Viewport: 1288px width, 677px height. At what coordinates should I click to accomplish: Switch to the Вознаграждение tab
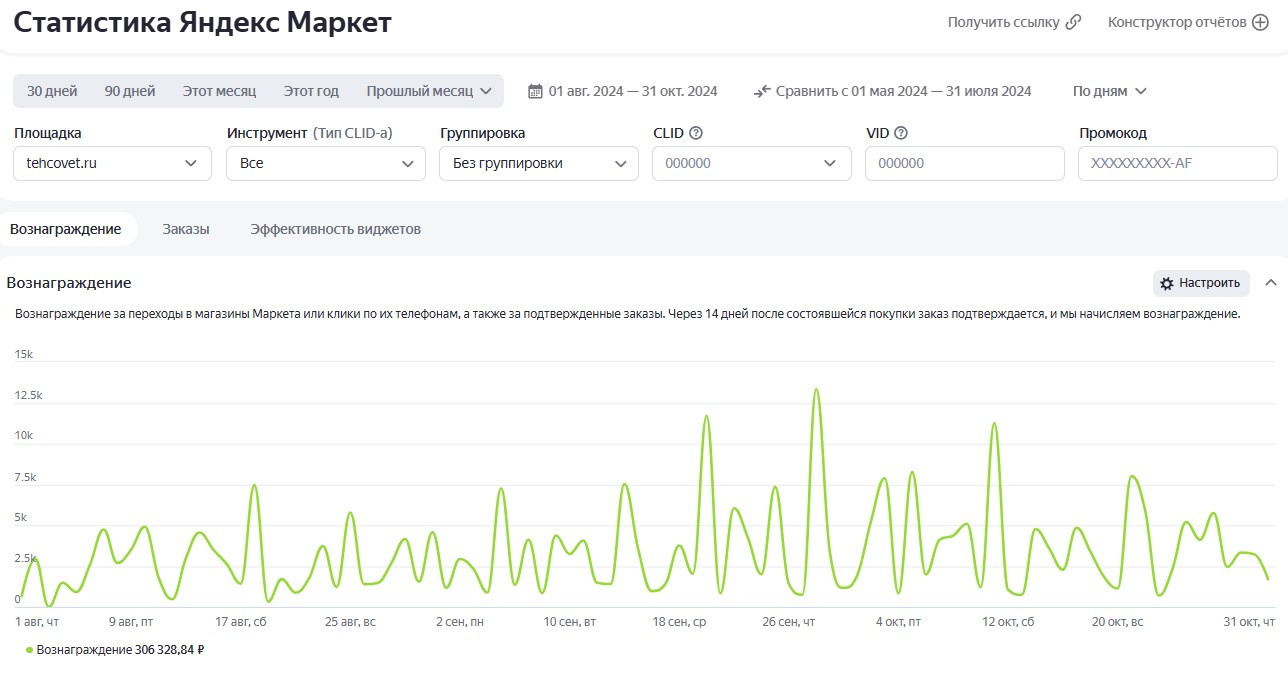66,229
